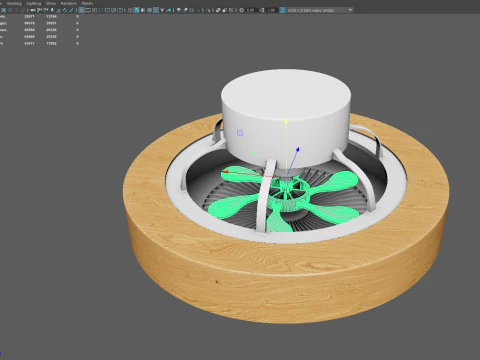Toggle the Gate Mask icon
This screenshot has height=360, width=480.
pyautogui.click(x=101, y=10)
